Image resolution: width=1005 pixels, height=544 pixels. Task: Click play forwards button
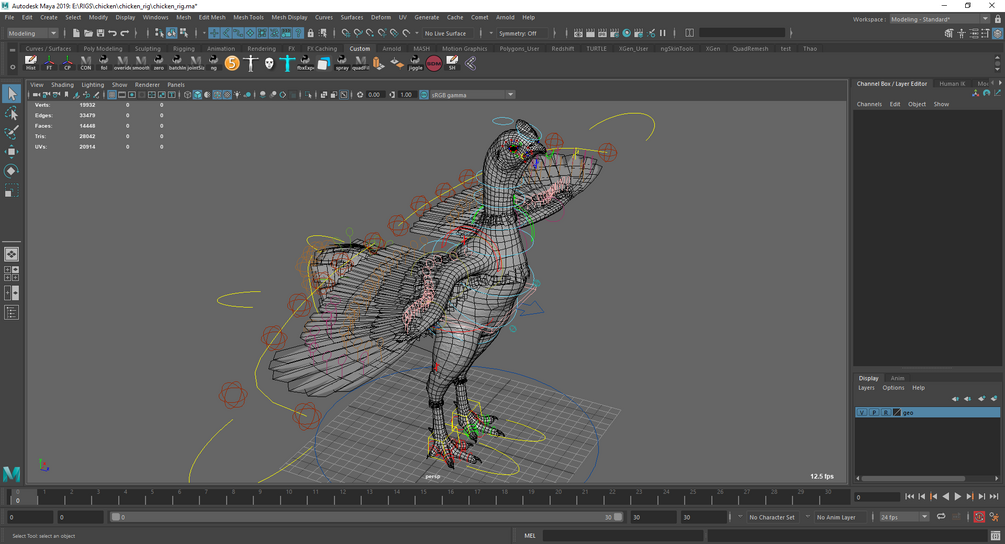point(958,497)
